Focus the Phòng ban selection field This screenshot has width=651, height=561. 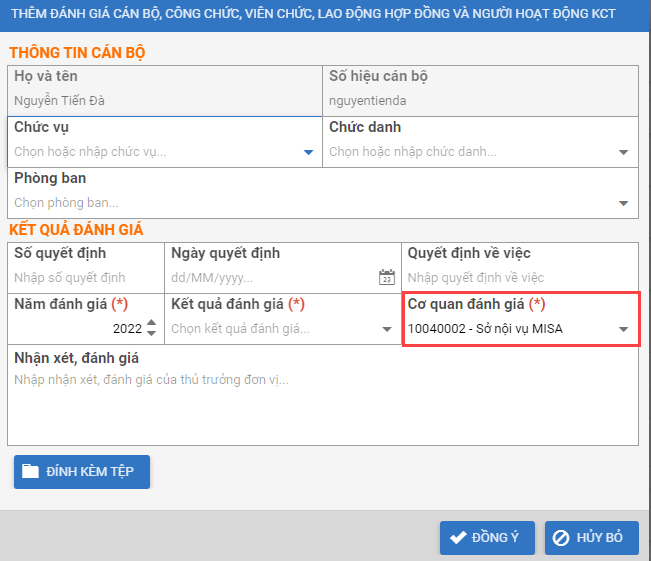point(310,204)
